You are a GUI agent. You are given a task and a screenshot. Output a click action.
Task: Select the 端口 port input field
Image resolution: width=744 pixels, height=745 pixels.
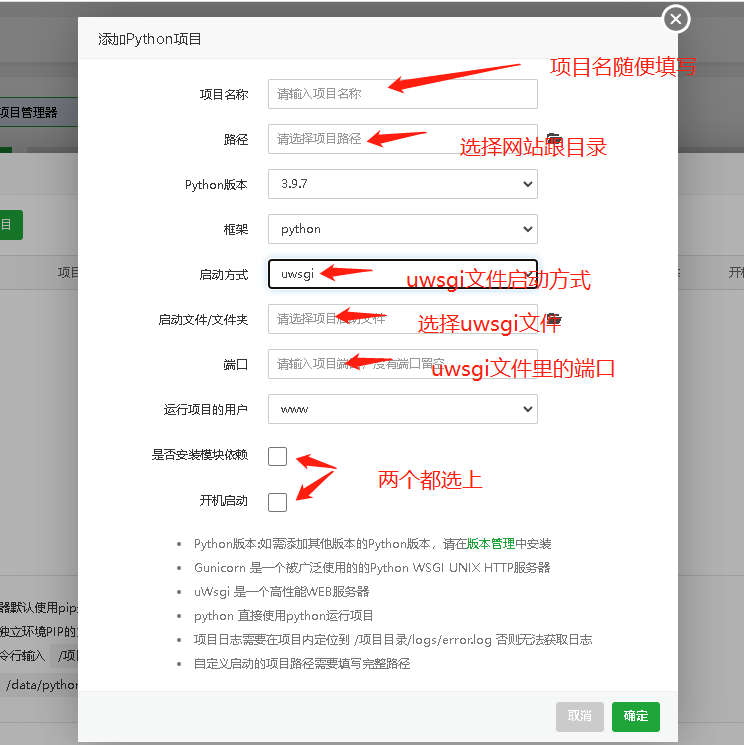coord(402,364)
